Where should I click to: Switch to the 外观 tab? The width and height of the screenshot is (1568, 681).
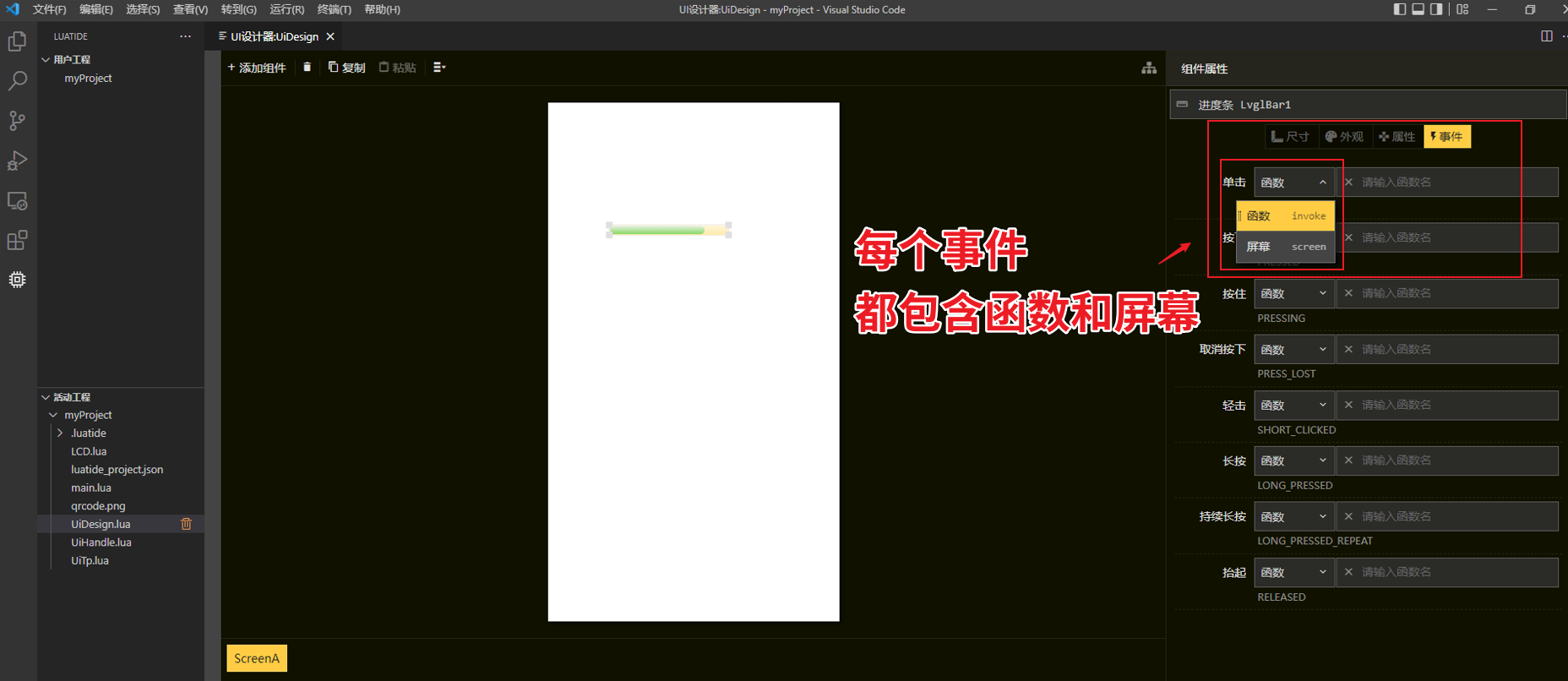pyautogui.click(x=1344, y=137)
